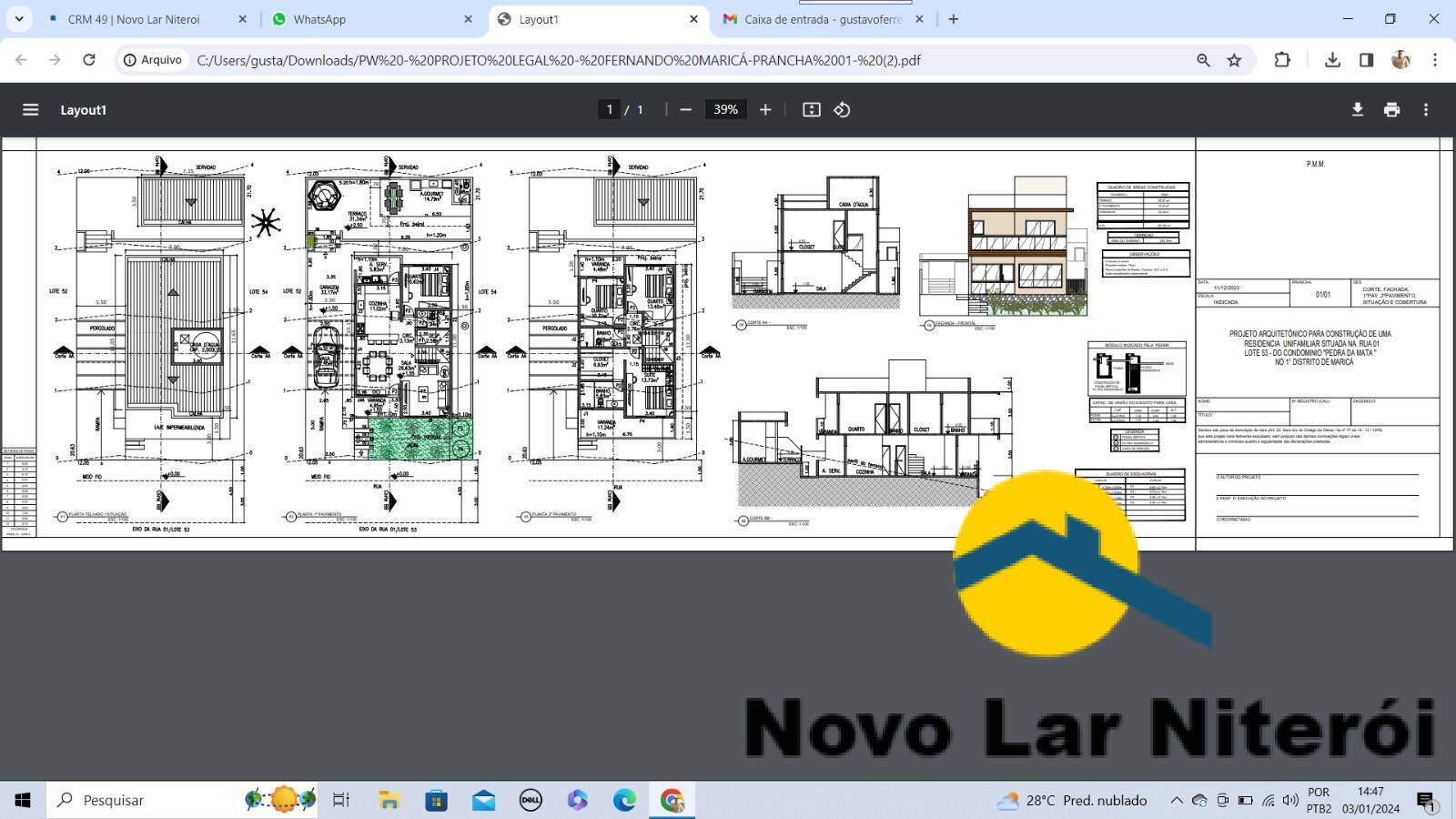Click the Pesquisar taskbar search box
The height and width of the screenshot is (819, 1456).
click(x=182, y=800)
